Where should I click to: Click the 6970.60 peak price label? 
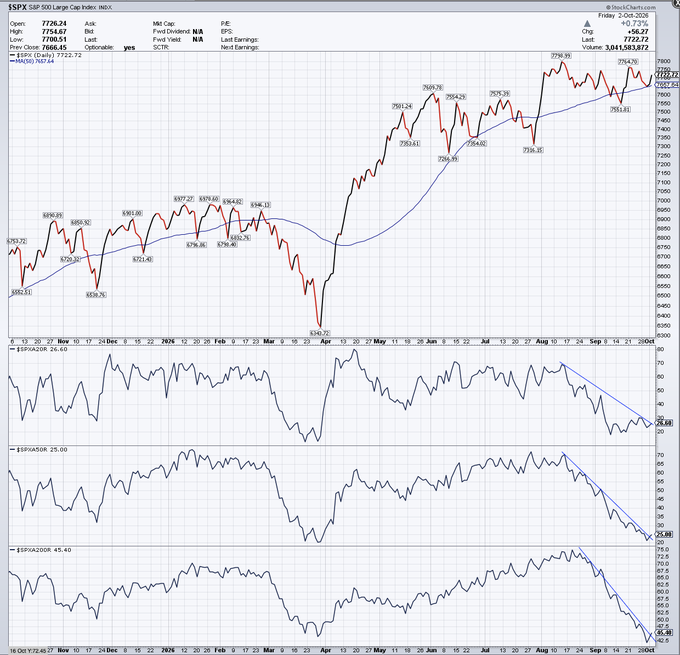coord(209,199)
